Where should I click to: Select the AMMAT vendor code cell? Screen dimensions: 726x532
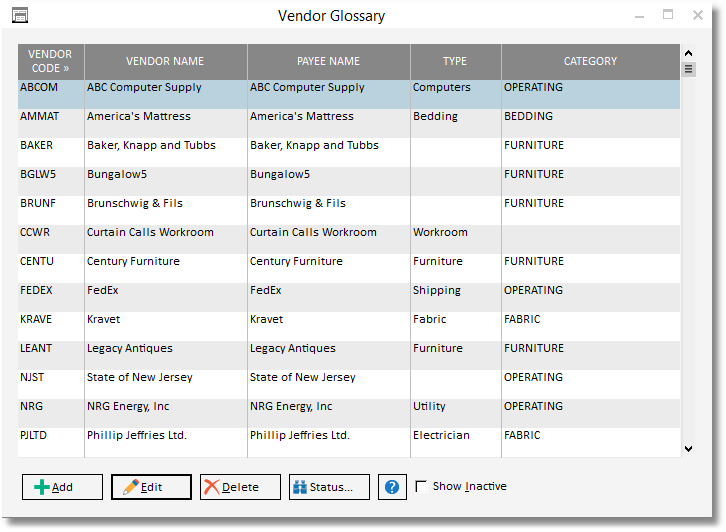pyautogui.click(x=51, y=123)
